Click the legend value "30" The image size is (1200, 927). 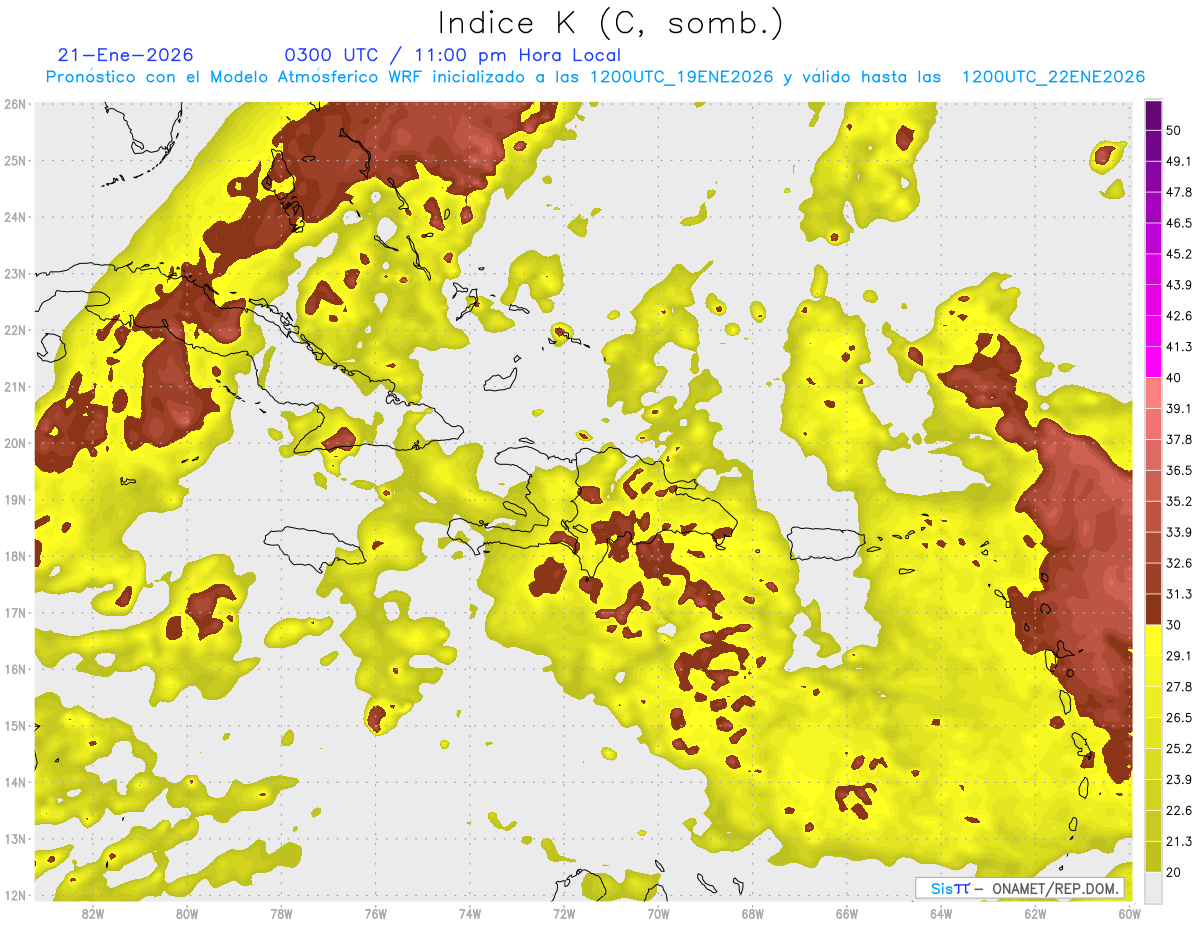[x=1175, y=625]
